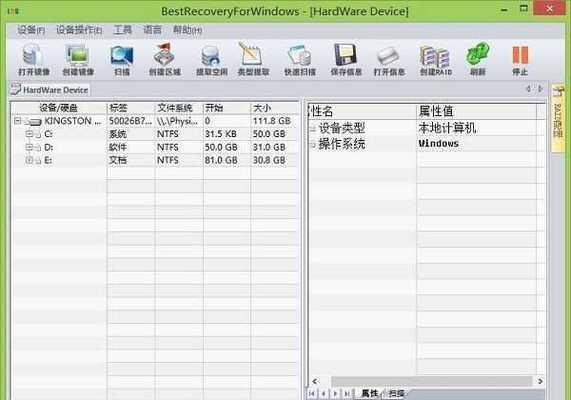Expand the D: partition node
Viewport: 571px width, 400px height.
coord(29,147)
